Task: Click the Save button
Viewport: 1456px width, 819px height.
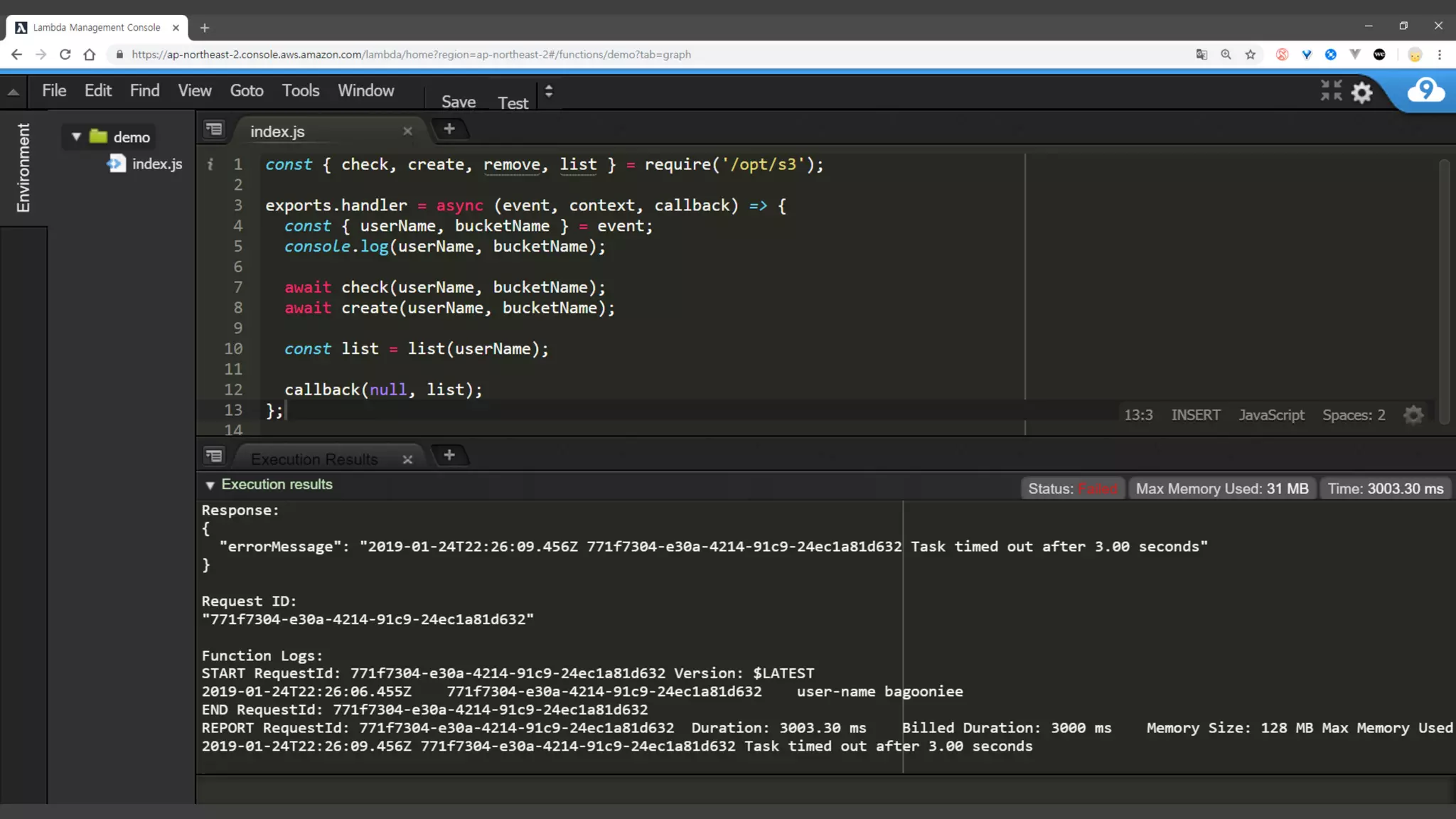Action: [x=458, y=102]
